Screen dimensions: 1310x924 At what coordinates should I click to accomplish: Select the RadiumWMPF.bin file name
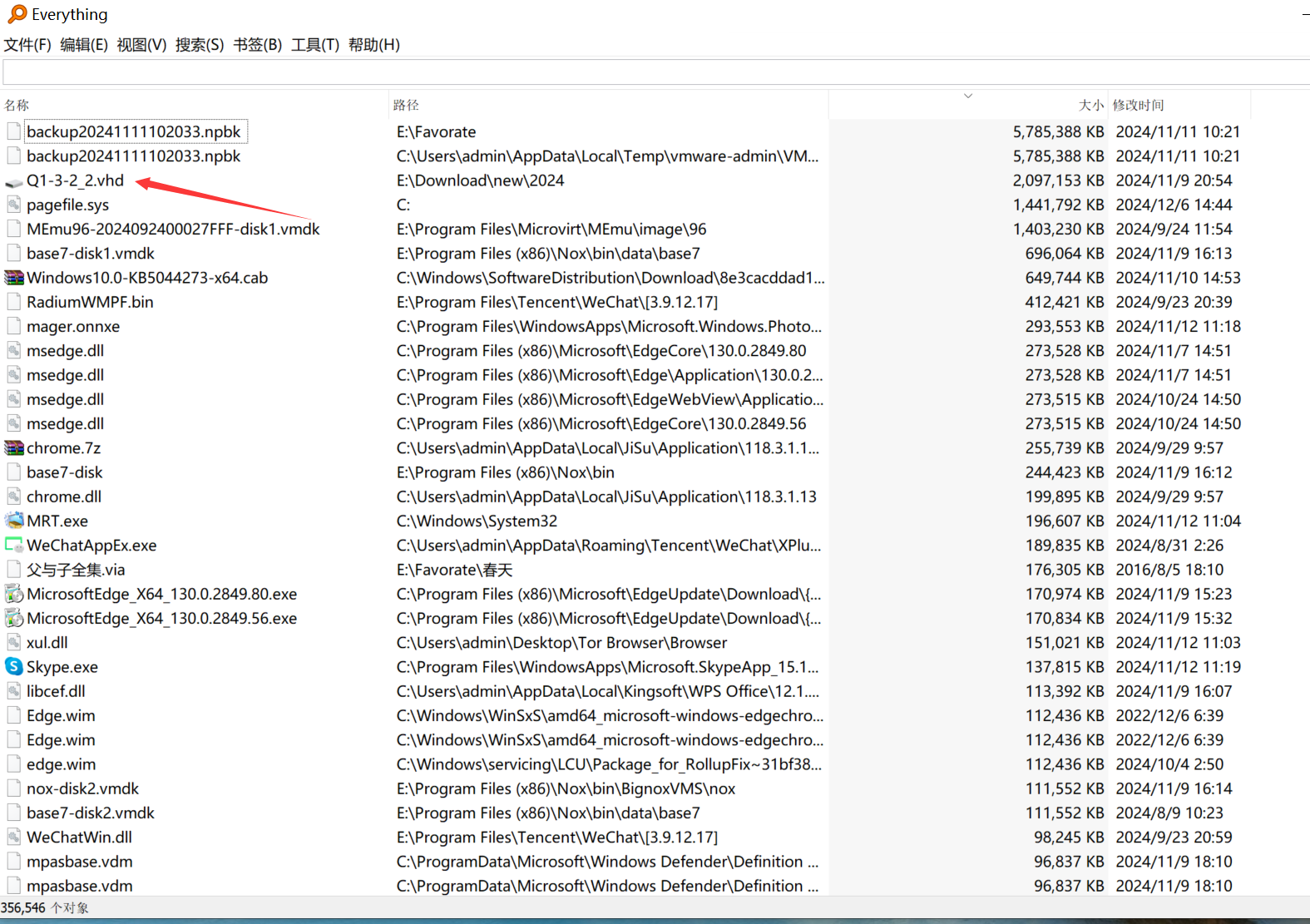click(x=90, y=302)
